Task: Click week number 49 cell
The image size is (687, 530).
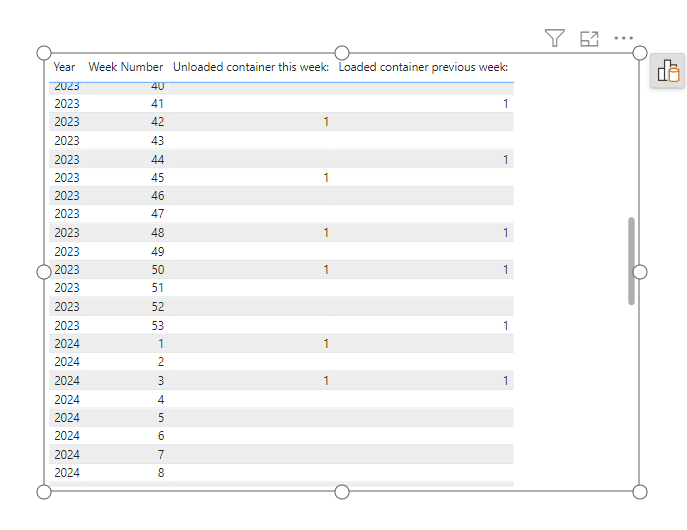Action: (157, 251)
